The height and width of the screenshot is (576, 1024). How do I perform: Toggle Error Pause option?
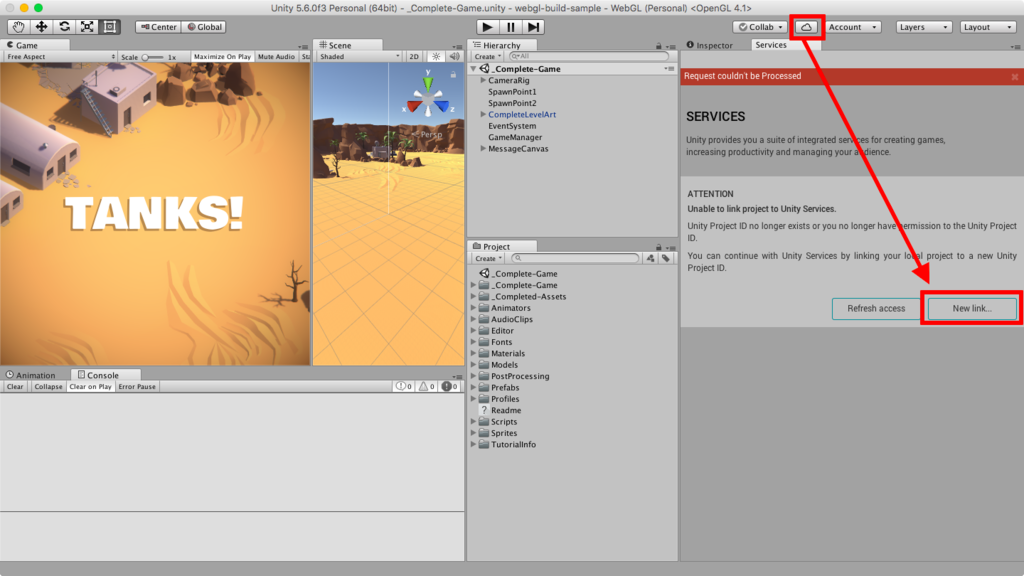click(137, 387)
